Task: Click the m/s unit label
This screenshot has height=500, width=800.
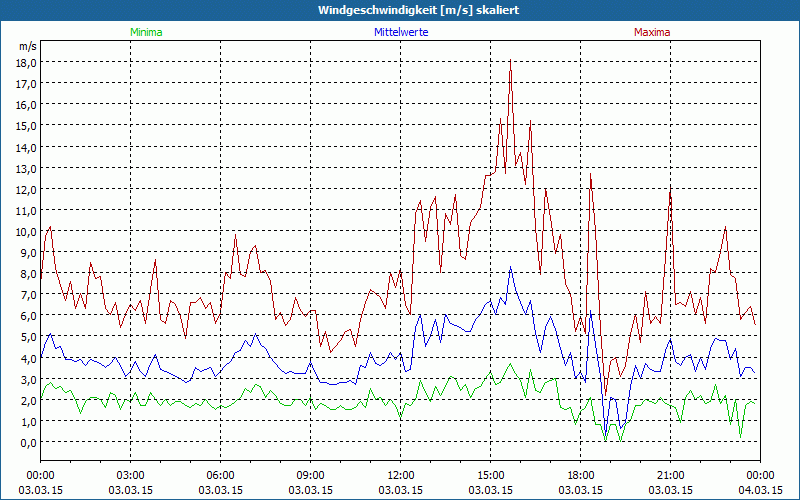Action: 27,46
